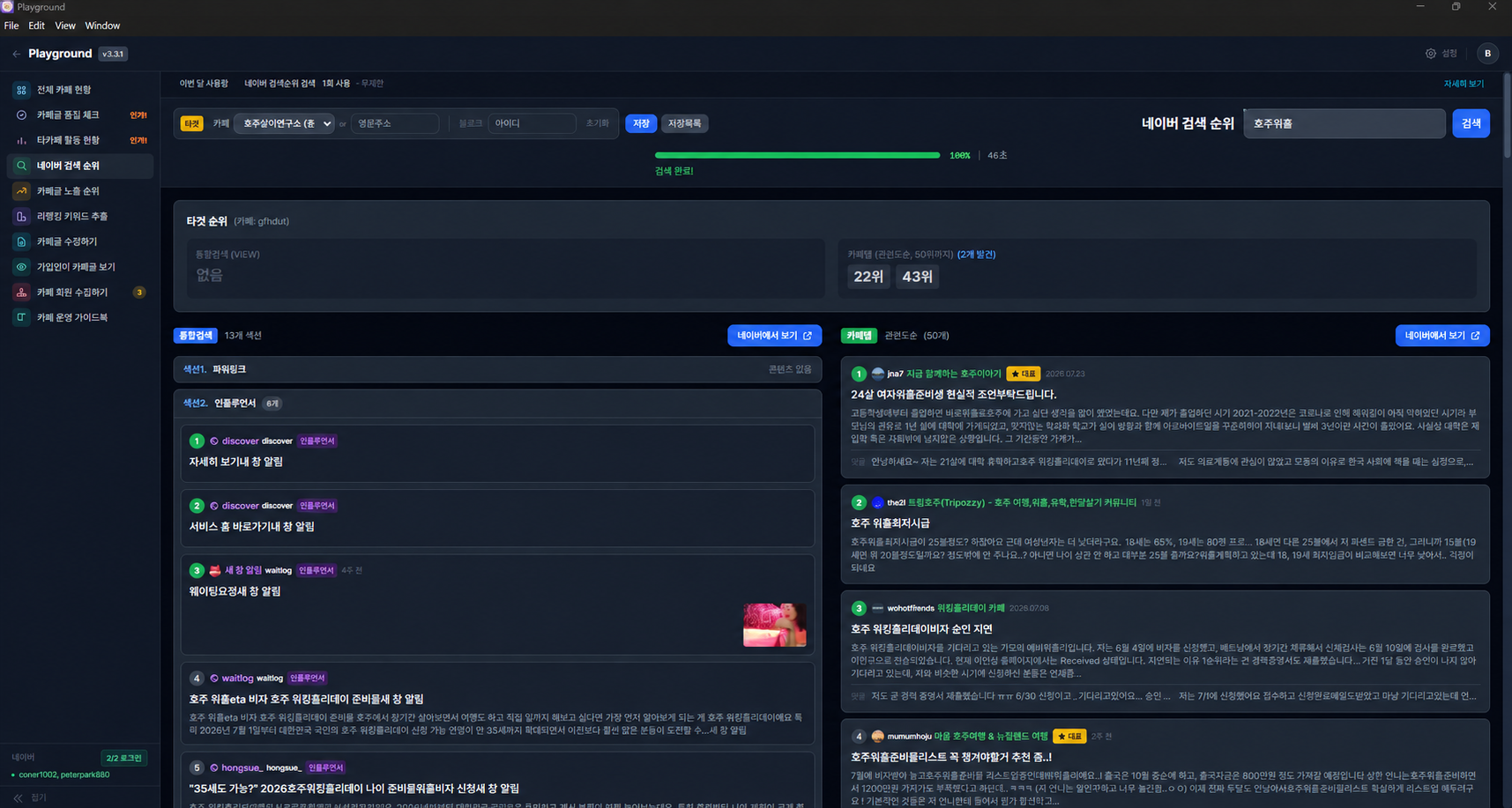Image resolution: width=1512 pixels, height=808 pixels.
Task: Click the 카페글 품질 체크 check-circle icon
Action: (21, 115)
